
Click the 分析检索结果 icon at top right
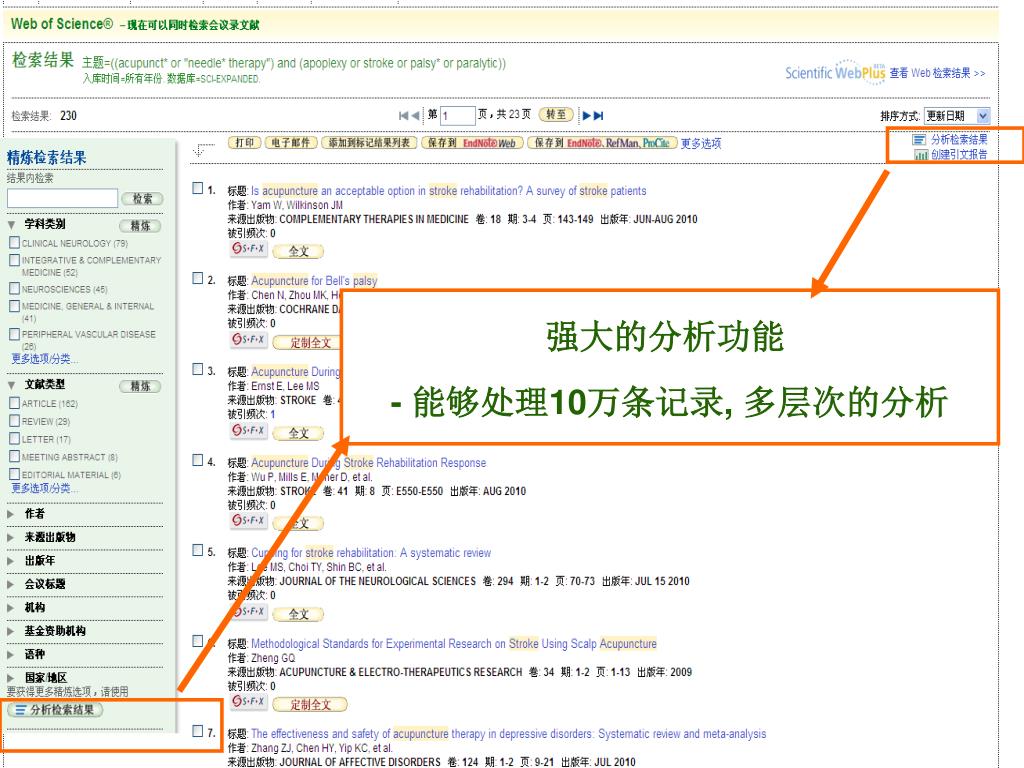click(919, 140)
